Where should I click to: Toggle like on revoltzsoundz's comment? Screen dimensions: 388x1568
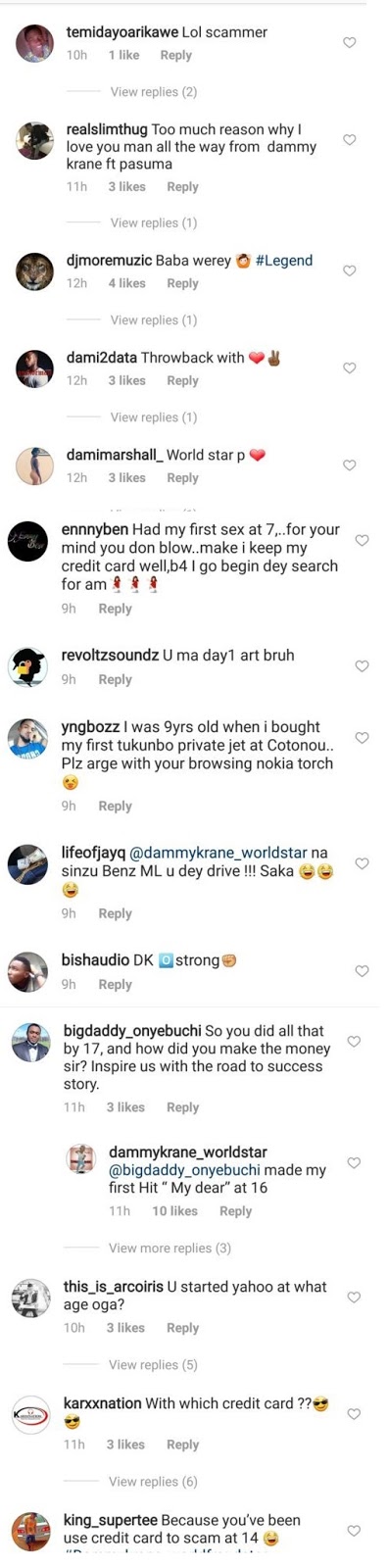[x=362, y=666]
